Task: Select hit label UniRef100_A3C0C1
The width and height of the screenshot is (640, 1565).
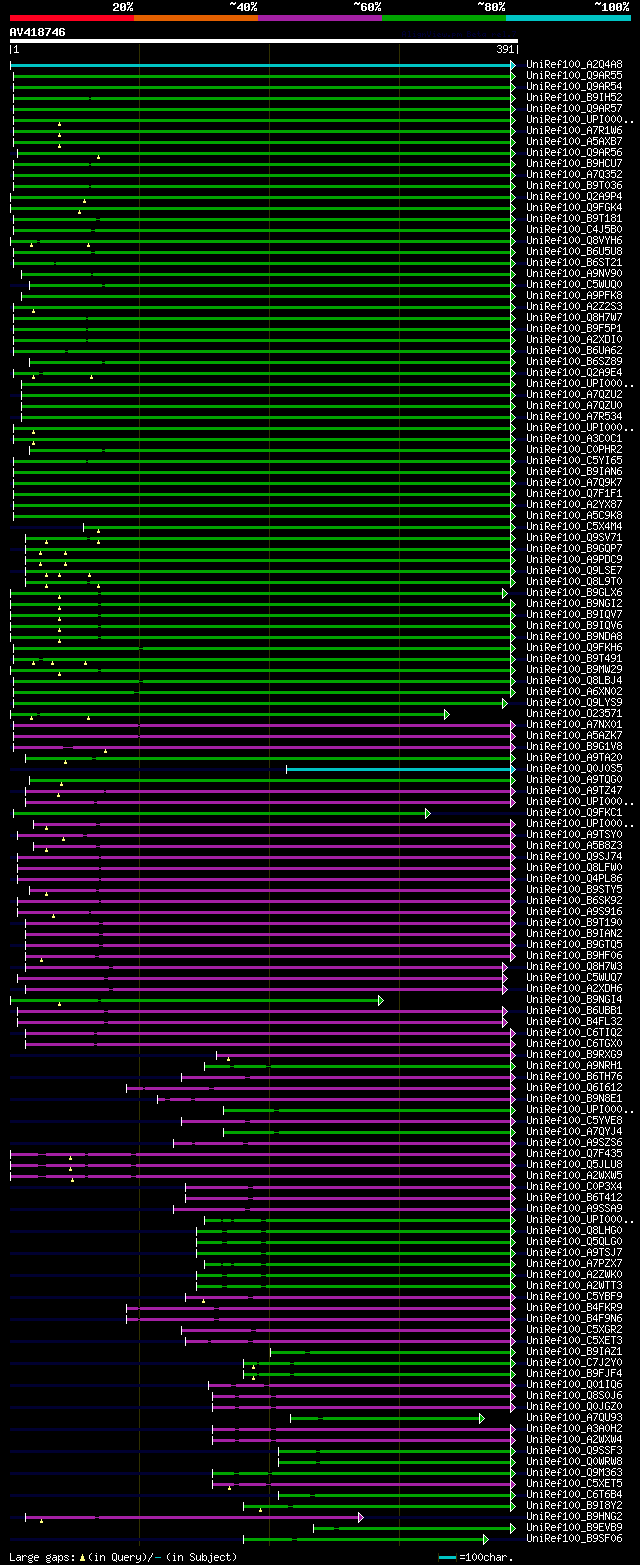Action: [574, 439]
